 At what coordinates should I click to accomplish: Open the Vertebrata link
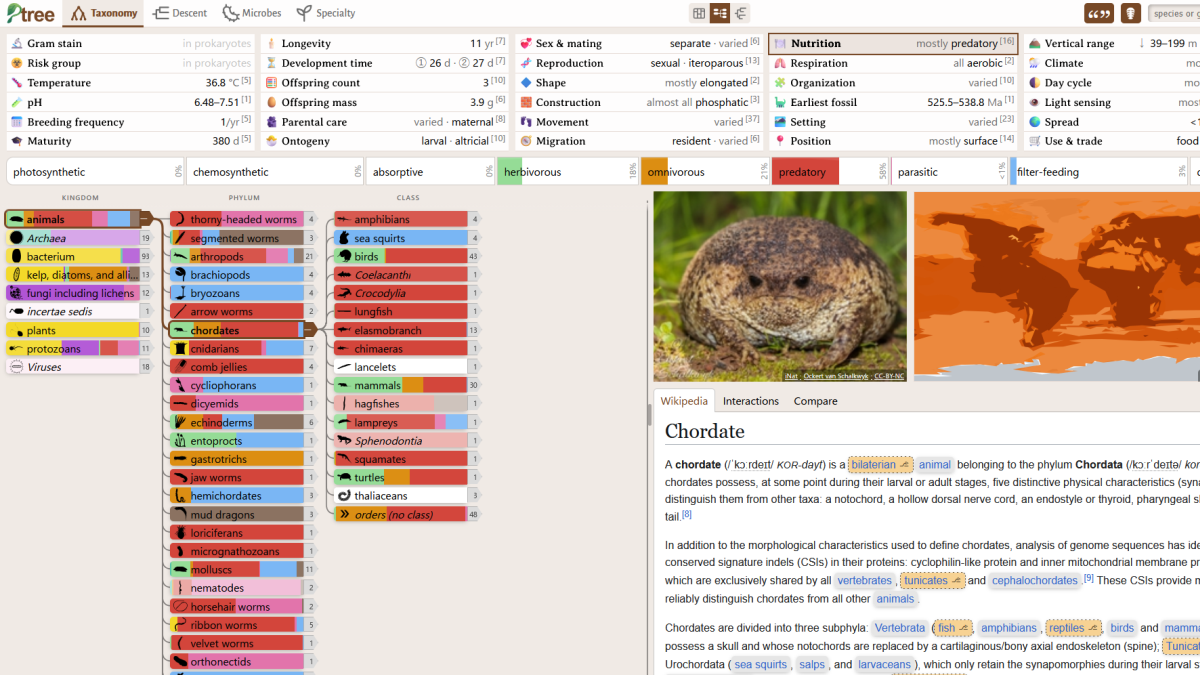point(899,628)
